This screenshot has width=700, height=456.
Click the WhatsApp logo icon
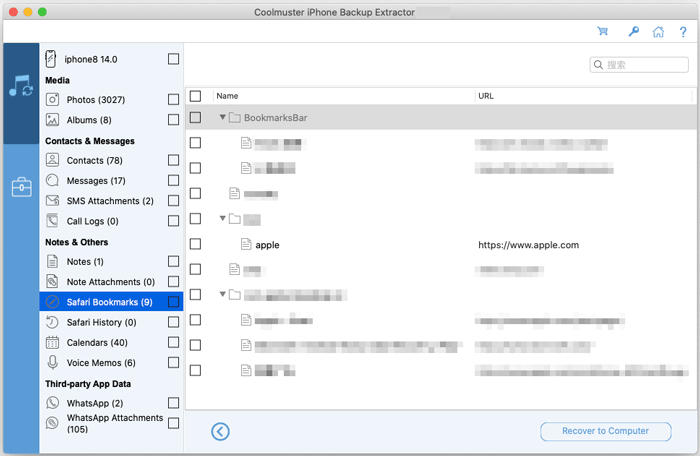pos(53,403)
